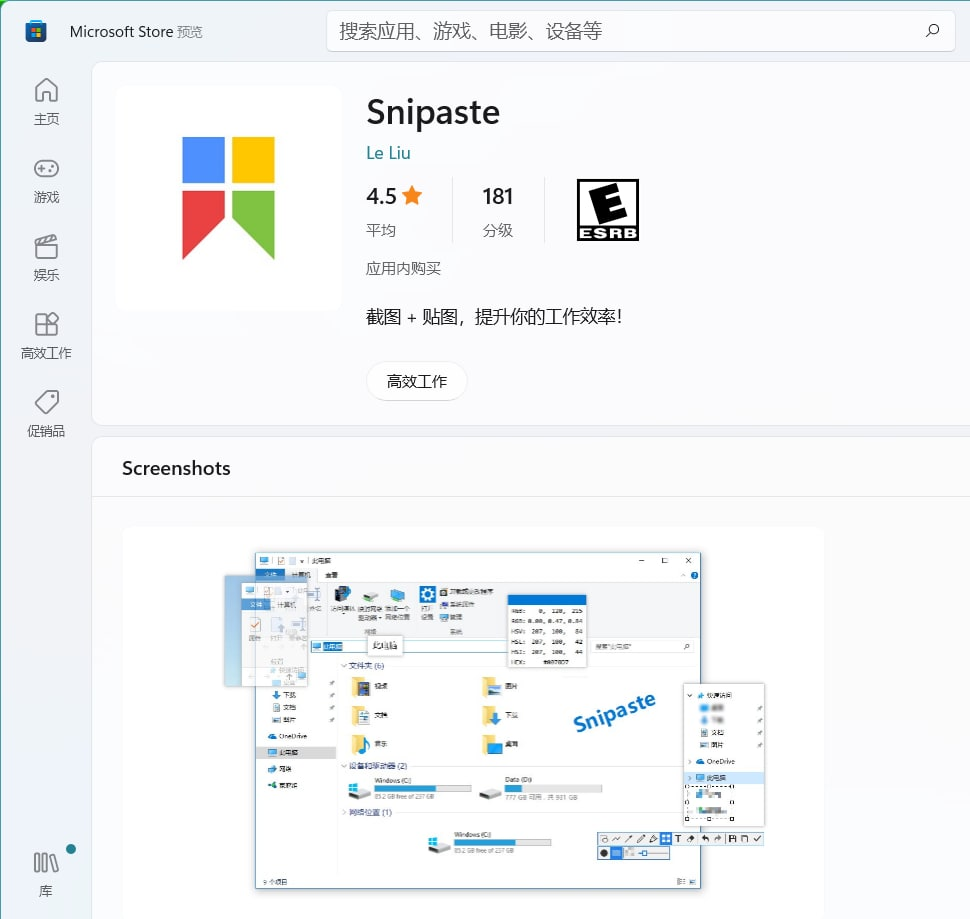Open publisher Le Liu's page
The width and height of the screenshot is (970, 919).
(x=388, y=153)
